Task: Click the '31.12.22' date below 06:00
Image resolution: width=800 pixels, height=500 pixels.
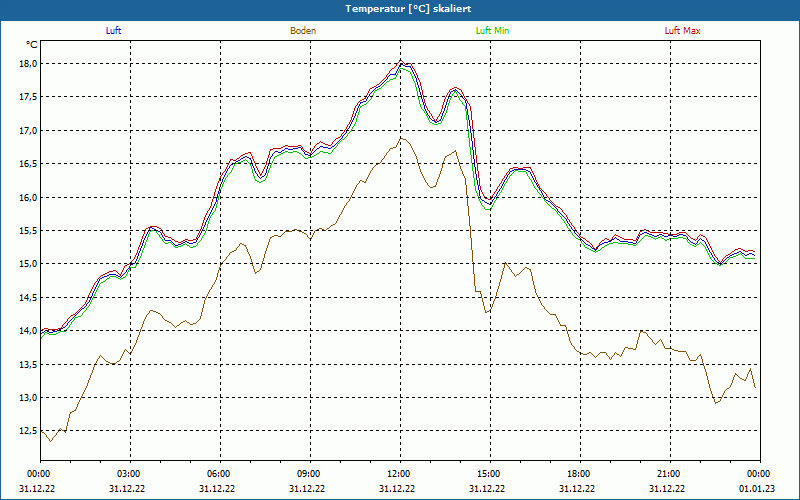Action: [216, 489]
